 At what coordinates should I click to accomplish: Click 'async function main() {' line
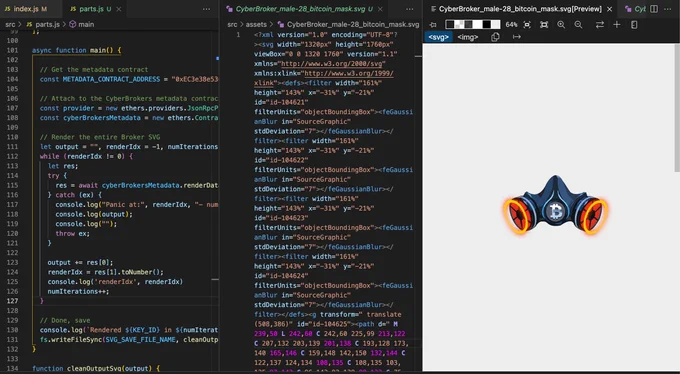[76, 50]
